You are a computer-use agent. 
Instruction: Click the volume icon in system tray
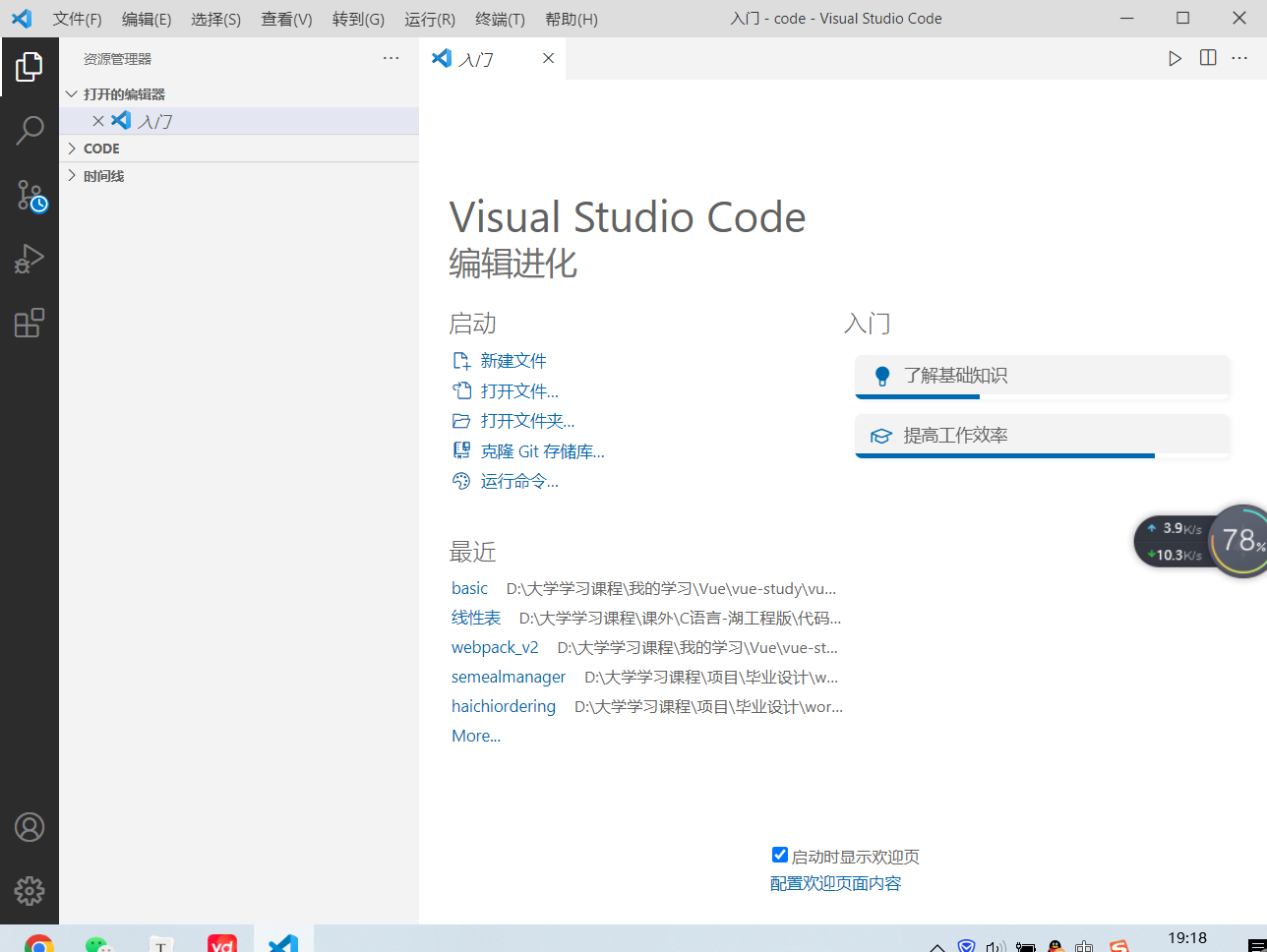995,947
